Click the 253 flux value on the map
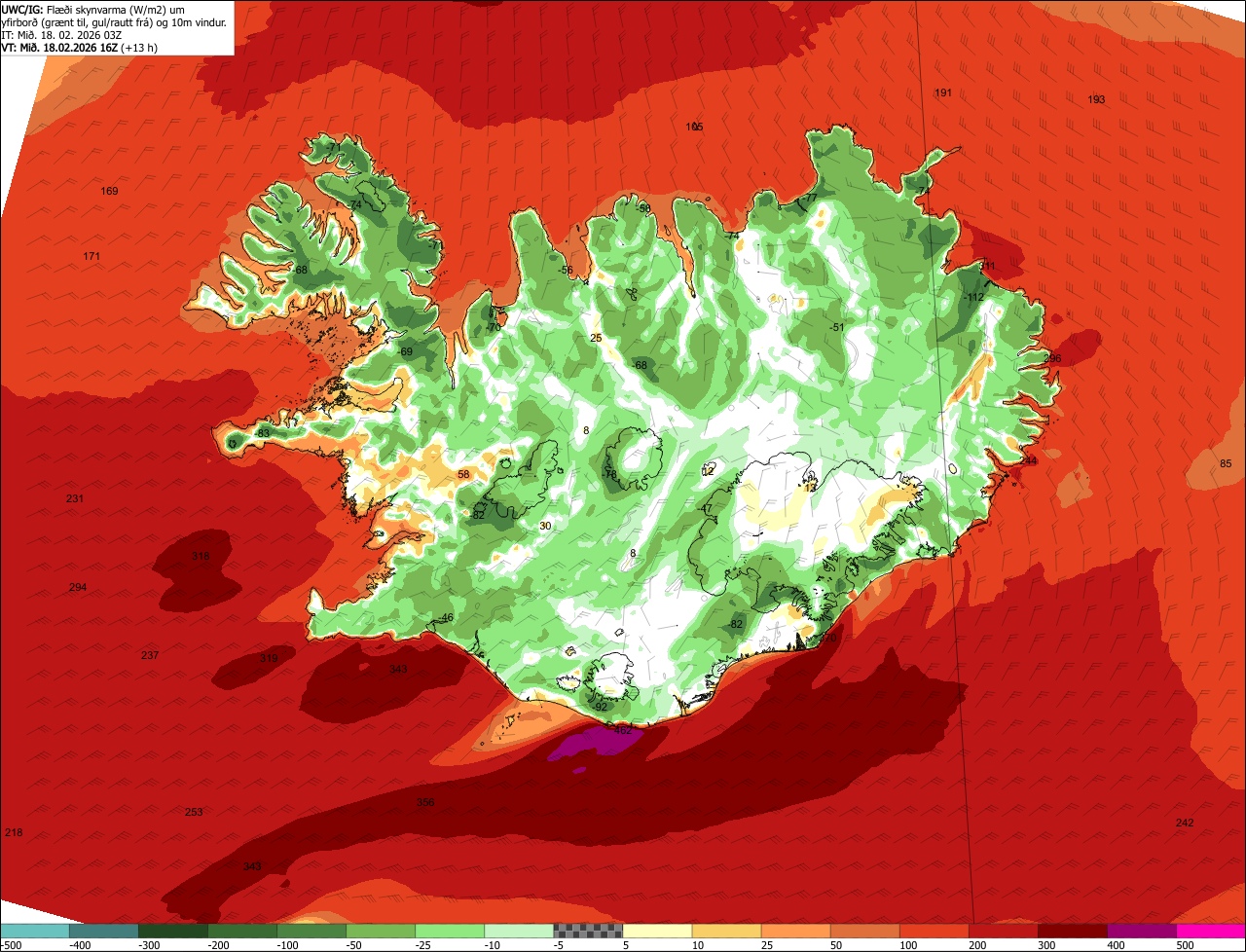 click(194, 812)
